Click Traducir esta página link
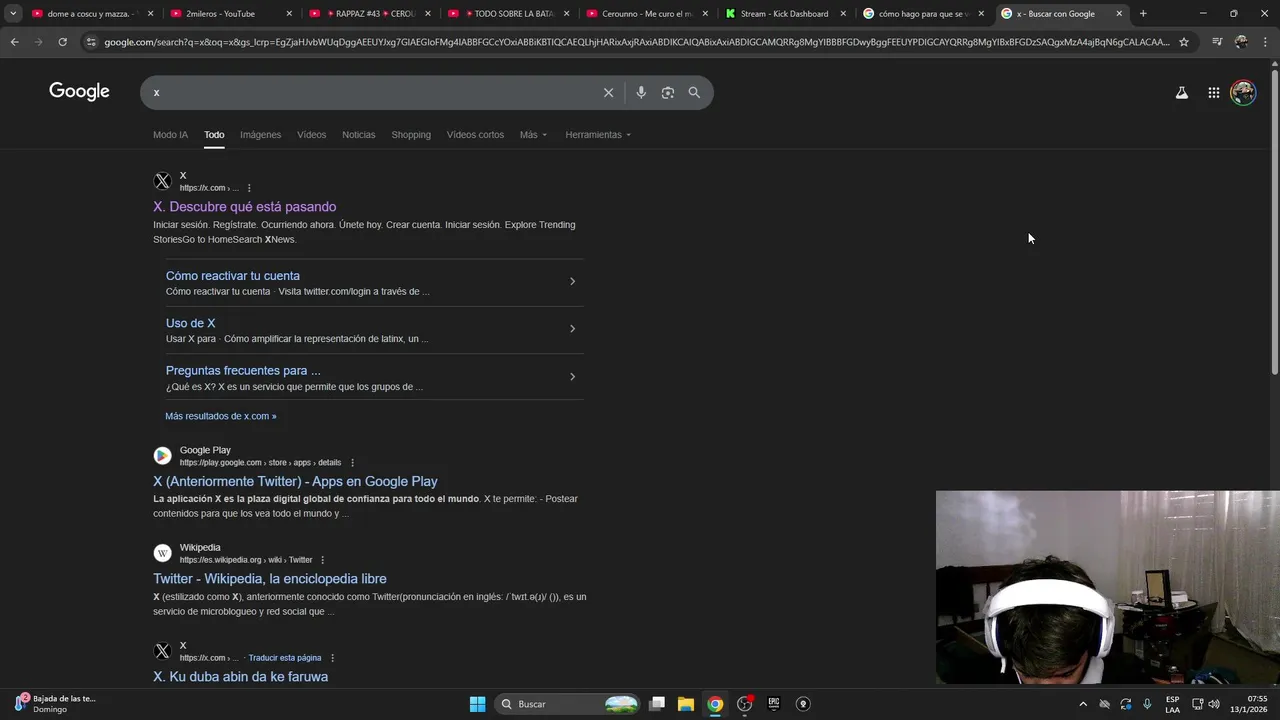The width and height of the screenshot is (1280, 720). tap(285, 658)
